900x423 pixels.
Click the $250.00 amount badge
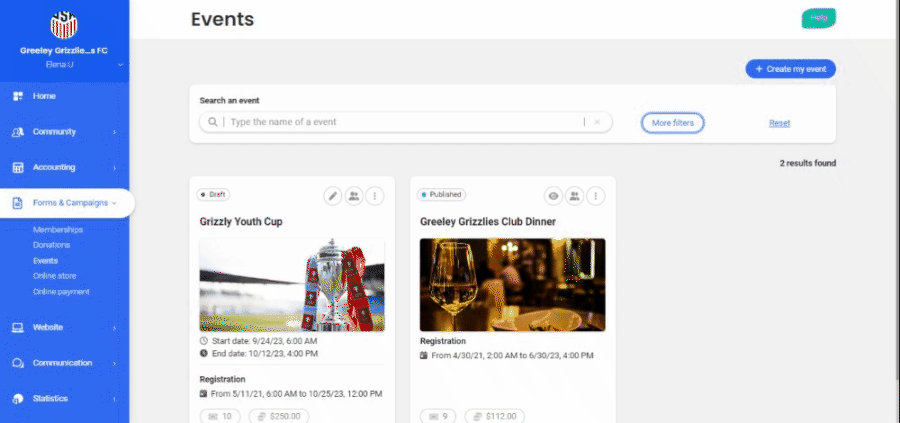point(279,416)
